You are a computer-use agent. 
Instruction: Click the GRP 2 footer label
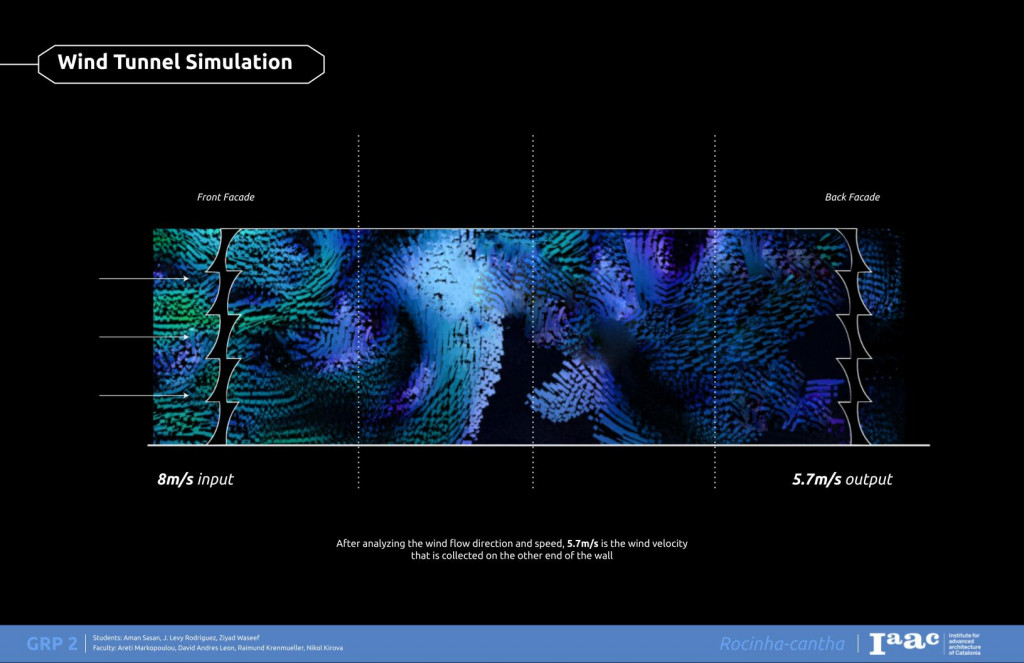52,643
